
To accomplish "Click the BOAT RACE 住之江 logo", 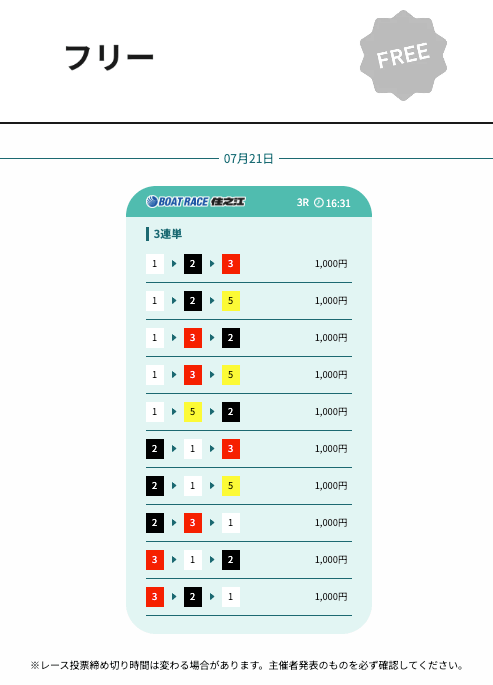I will (x=196, y=202).
